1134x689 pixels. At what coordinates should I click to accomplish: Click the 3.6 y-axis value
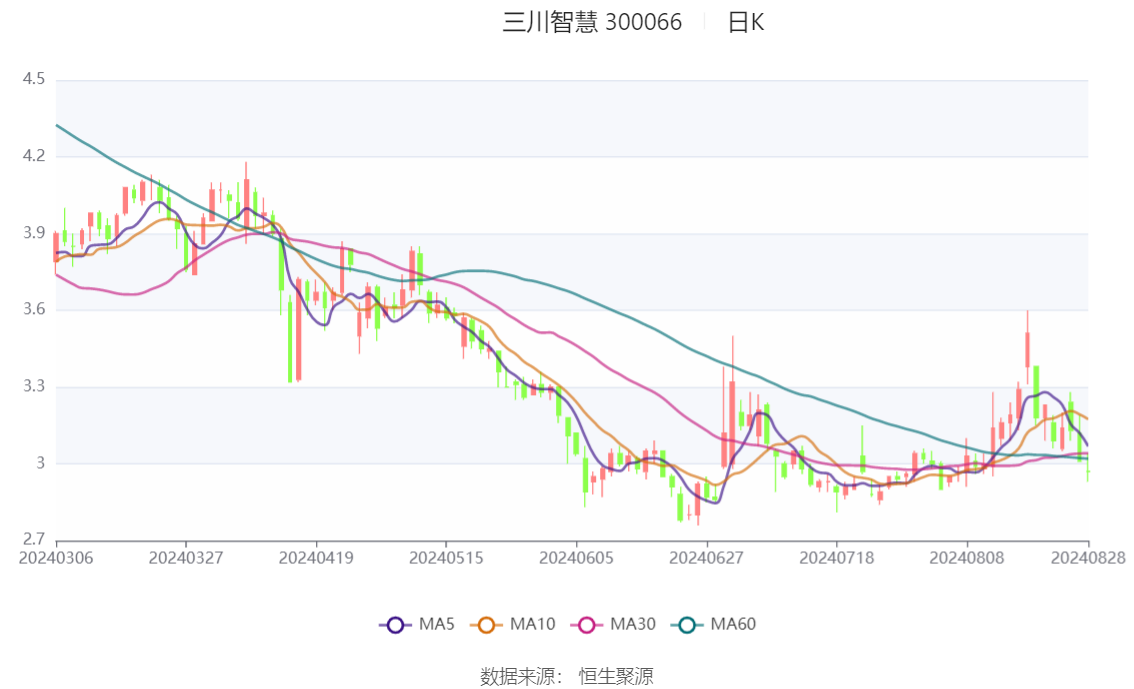(x=34, y=309)
